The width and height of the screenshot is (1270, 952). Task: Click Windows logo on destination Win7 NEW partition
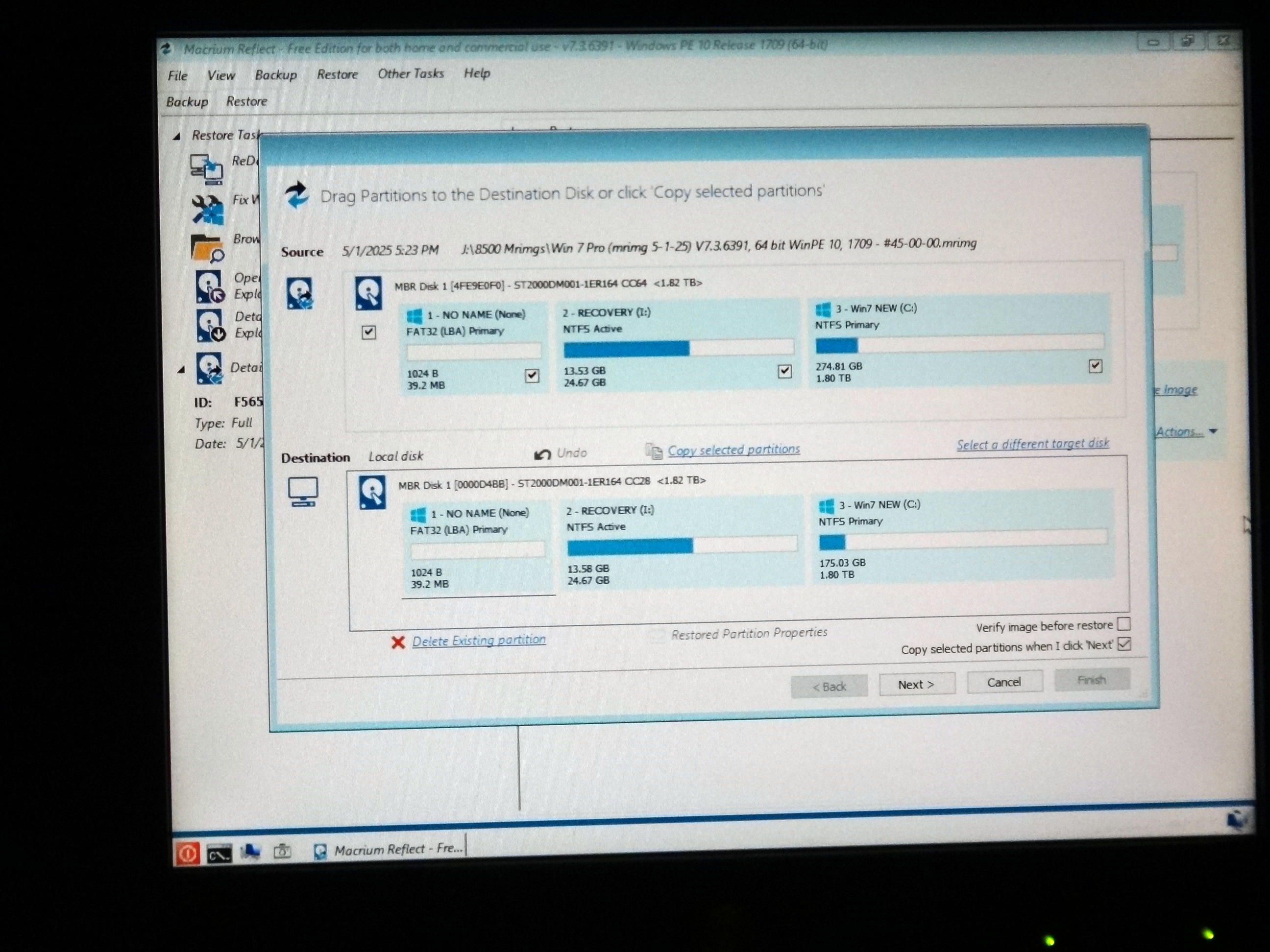pyautogui.click(x=826, y=506)
